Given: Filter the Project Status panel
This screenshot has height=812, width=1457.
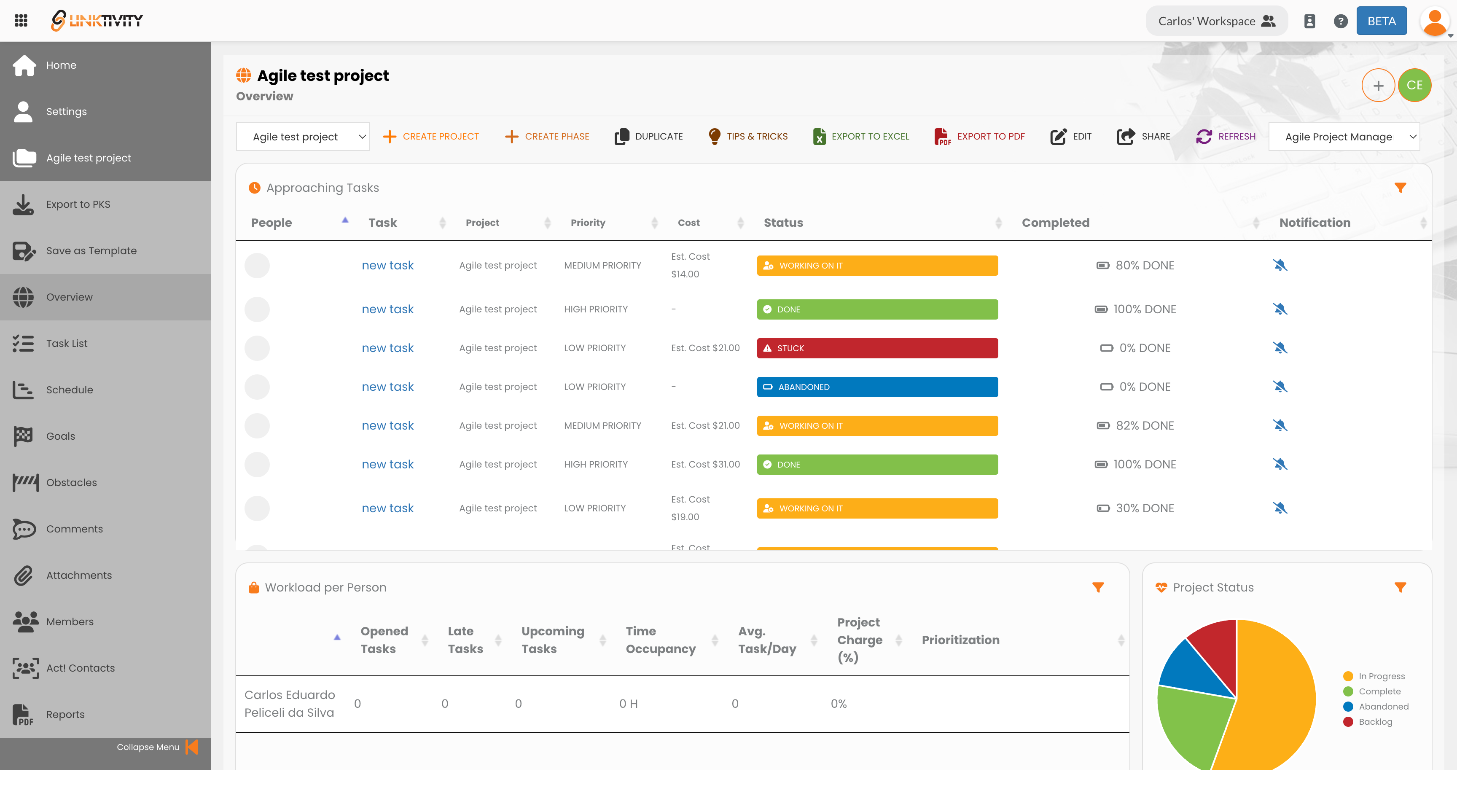Looking at the screenshot, I should point(1401,588).
